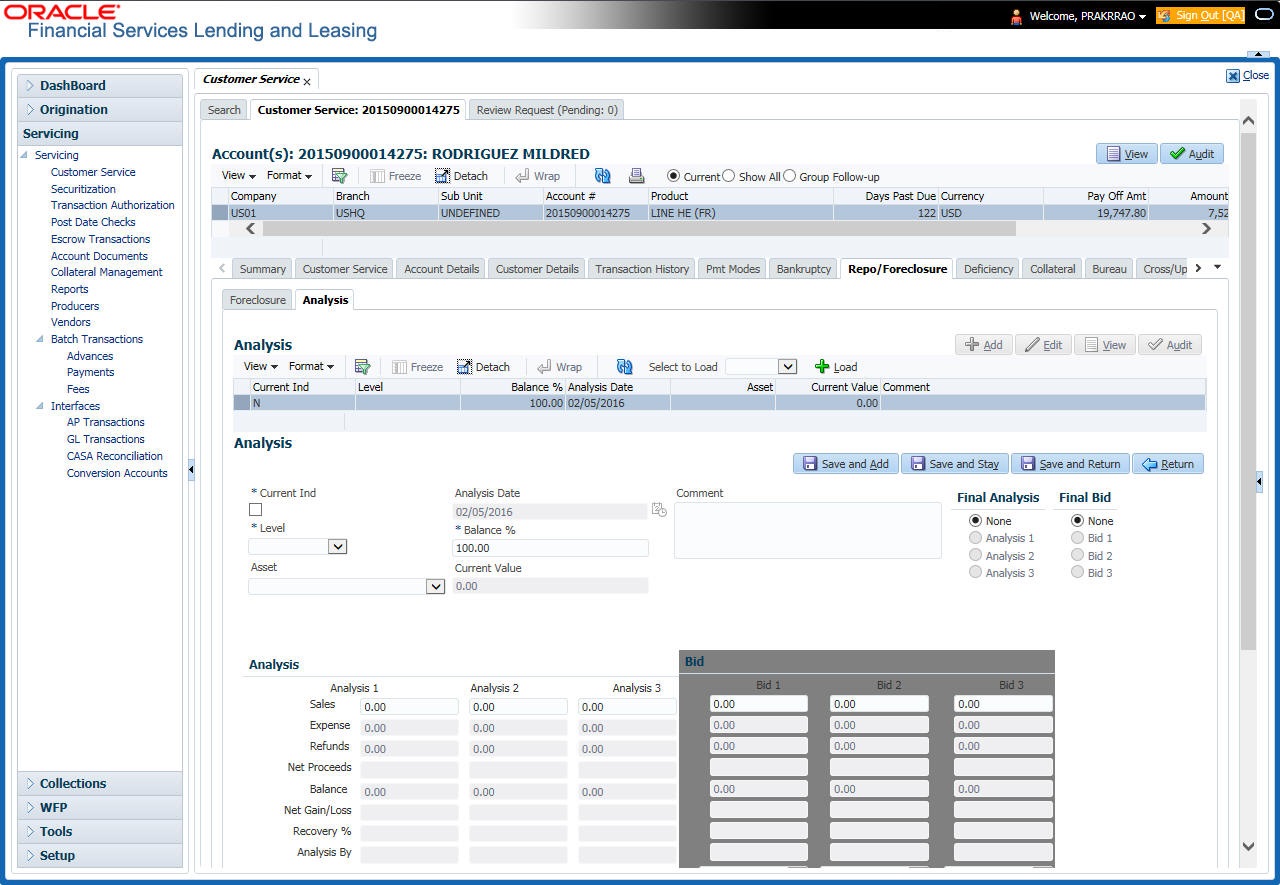Open the Asset dropdown
Viewport: 1280px width, 885px height.
coord(435,587)
